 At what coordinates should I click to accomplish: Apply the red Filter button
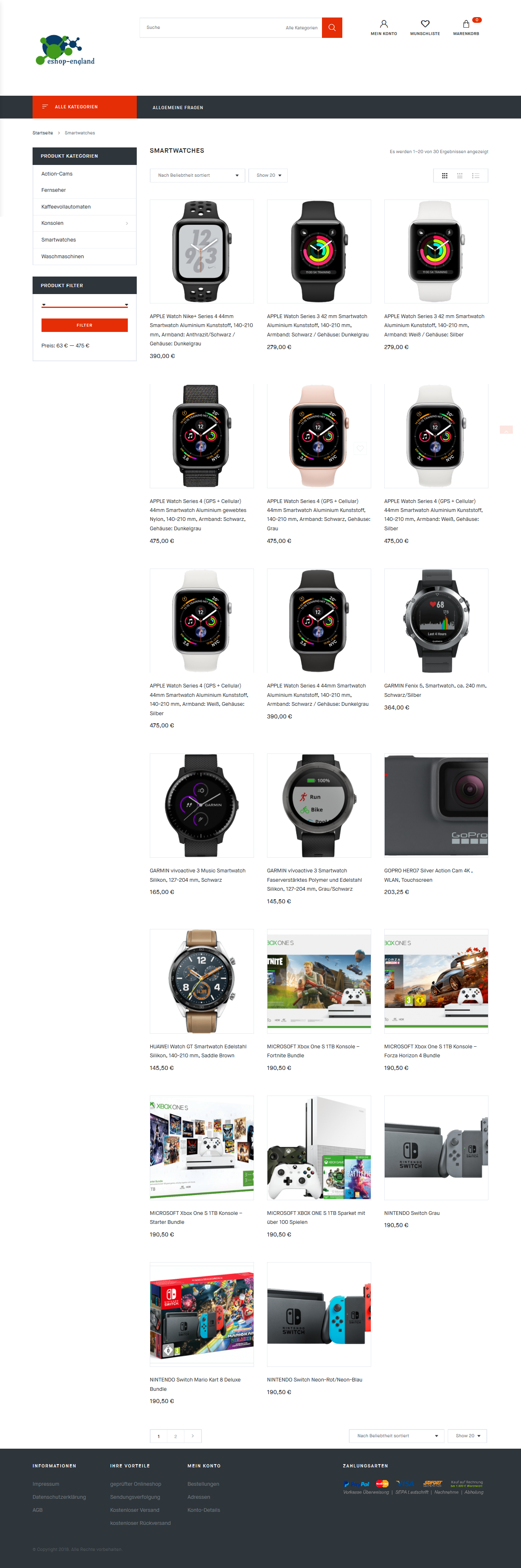[x=85, y=325]
